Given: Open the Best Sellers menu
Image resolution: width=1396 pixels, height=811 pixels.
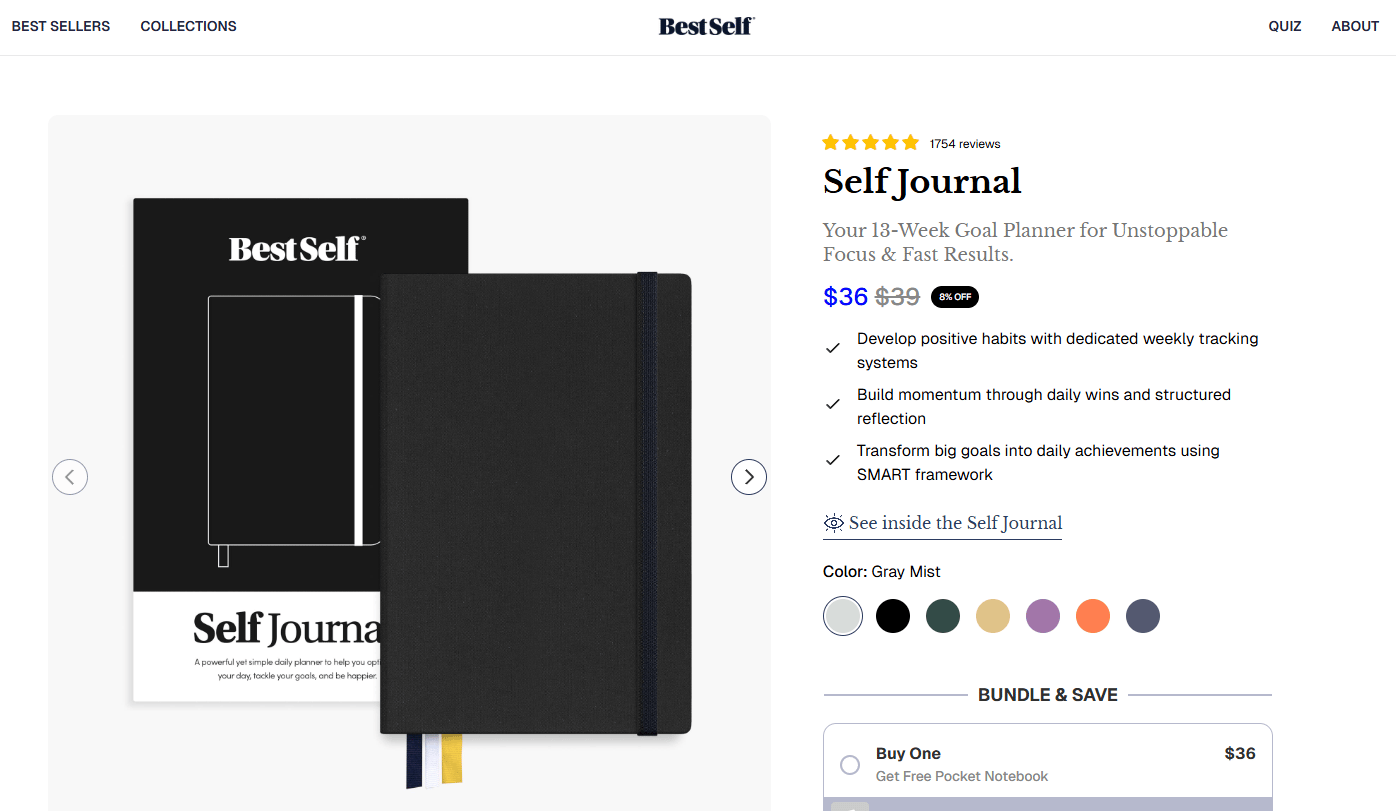Looking at the screenshot, I should [61, 26].
